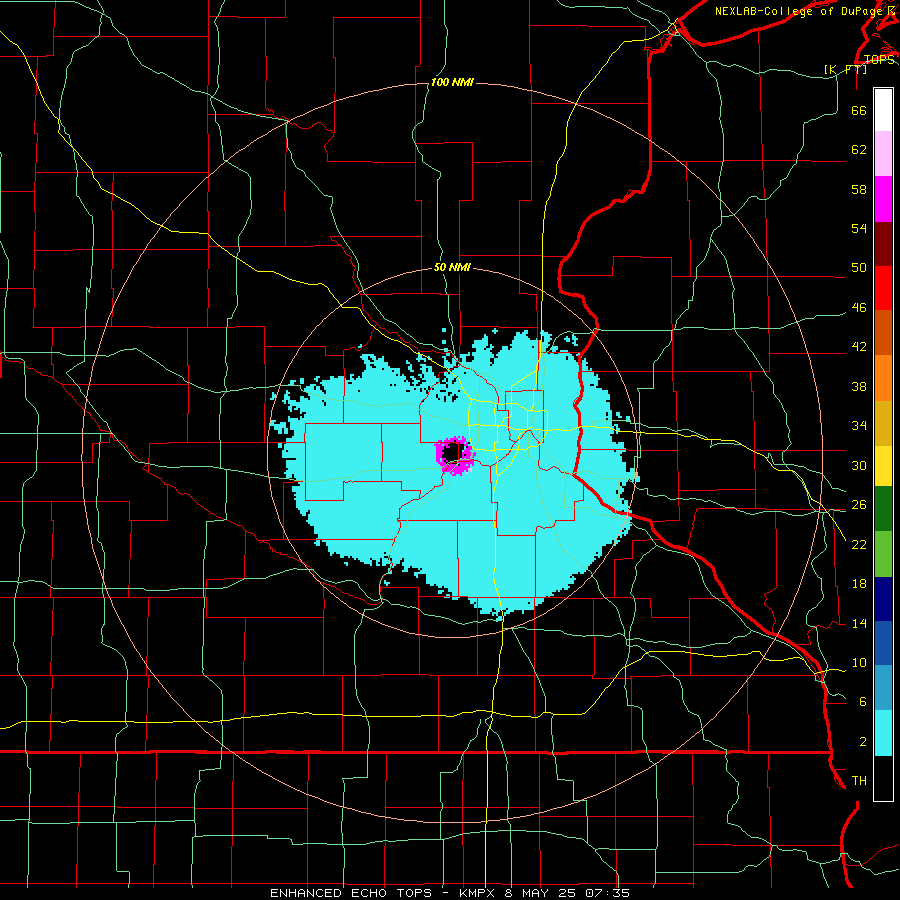Screen dimensions: 900x900
Task: Click the '[K FT]' units label
Action: click(846, 69)
